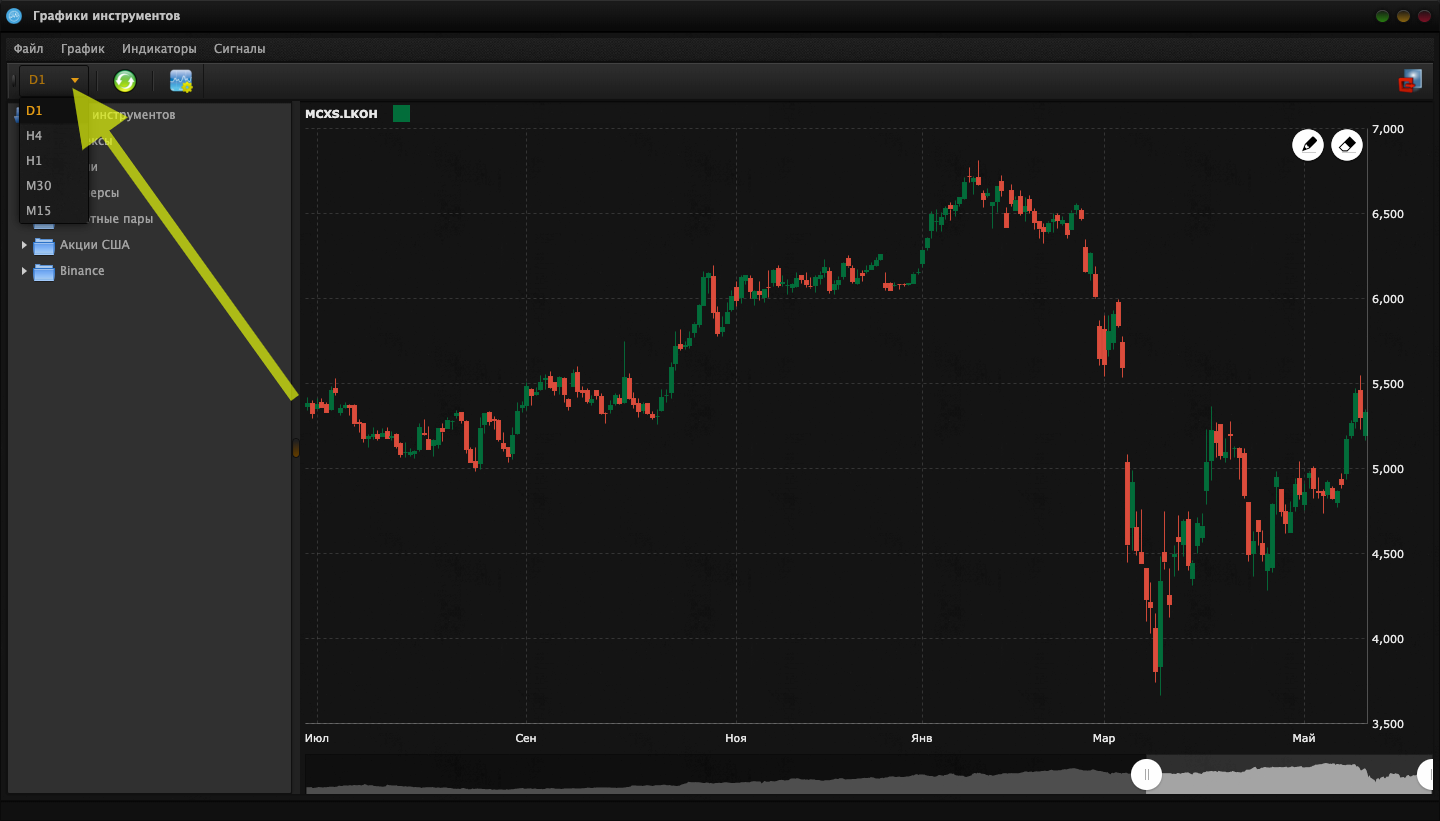This screenshot has width=1440, height=821.
Task: Choose H4 in the timeframe list
Action: pyautogui.click(x=54, y=136)
